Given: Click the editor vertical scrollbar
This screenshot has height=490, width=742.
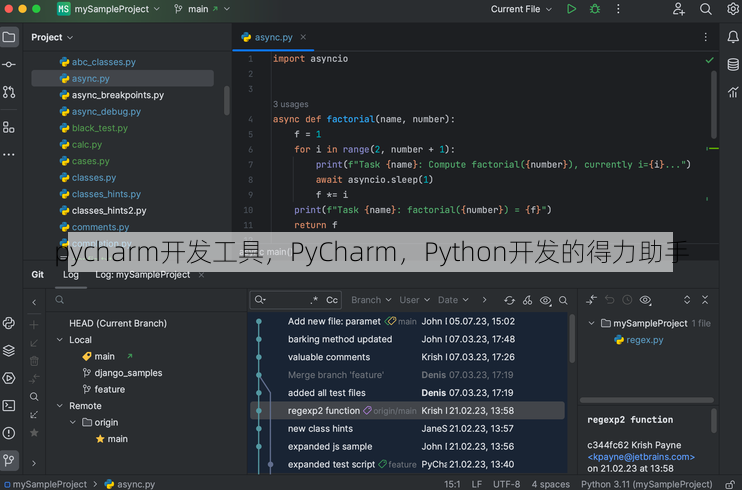Looking at the screenshot, I should [x=714, y=104].
